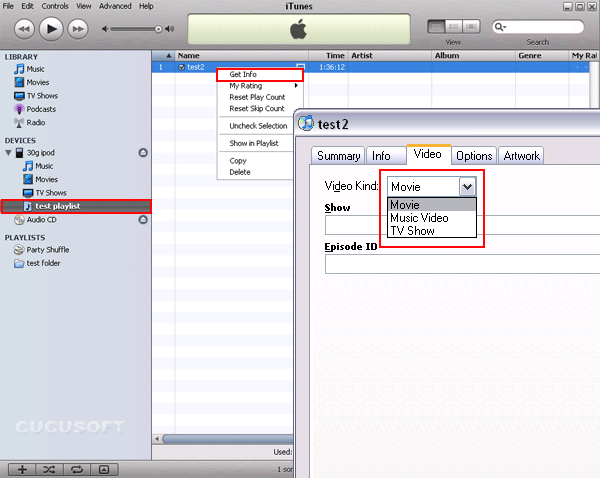Switch to the Artwork tab
This screenshot has height=478, width=600.
tap(521, 156)
